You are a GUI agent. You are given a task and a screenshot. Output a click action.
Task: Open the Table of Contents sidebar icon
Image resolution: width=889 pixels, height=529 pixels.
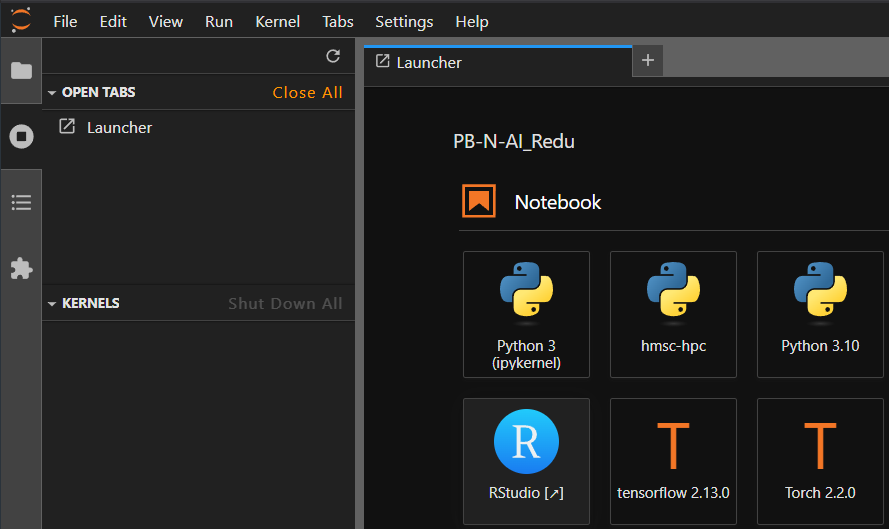pyautogui.click(x=21, y=202)
